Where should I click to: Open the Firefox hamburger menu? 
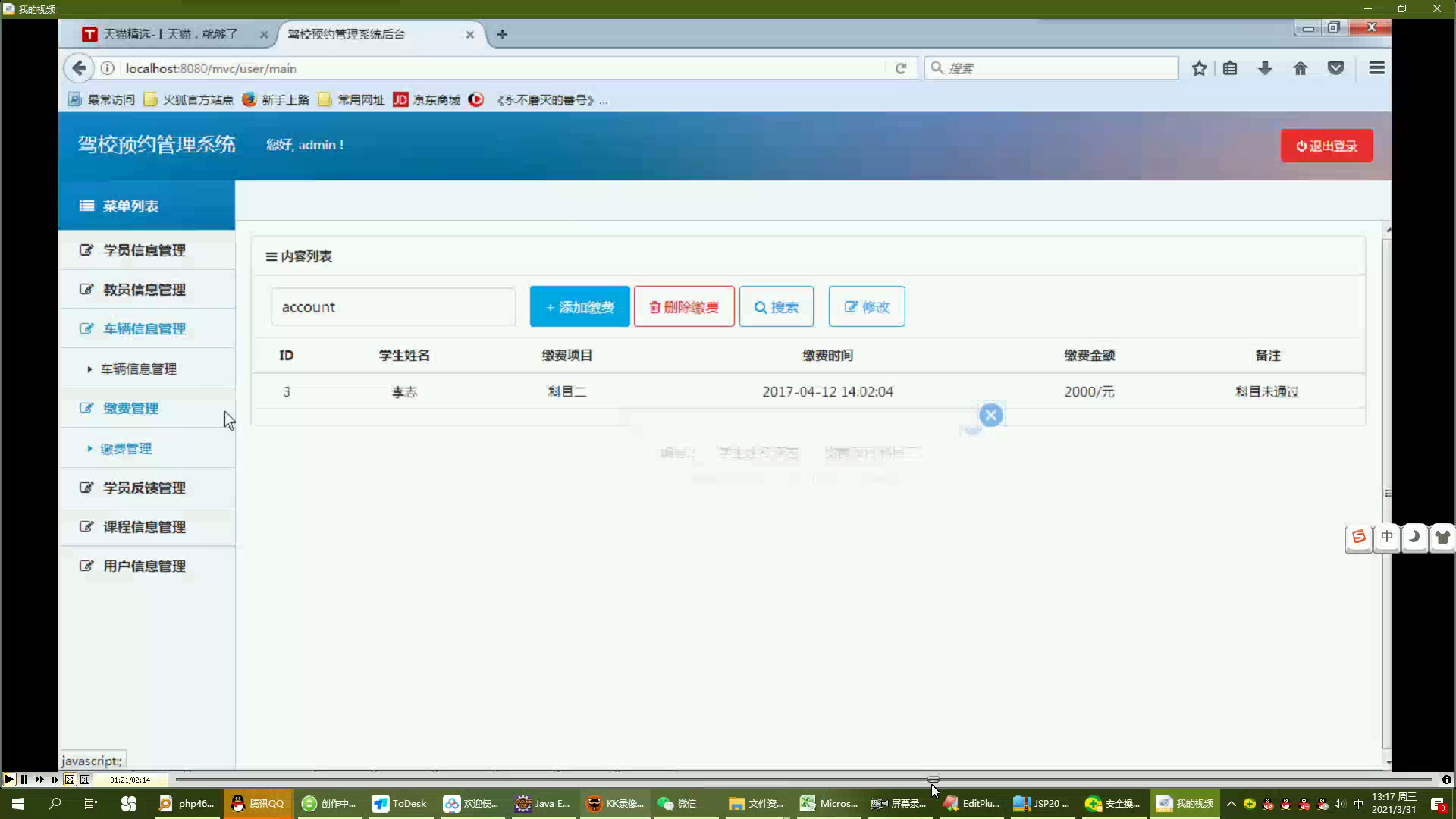tap(1376, 68)
